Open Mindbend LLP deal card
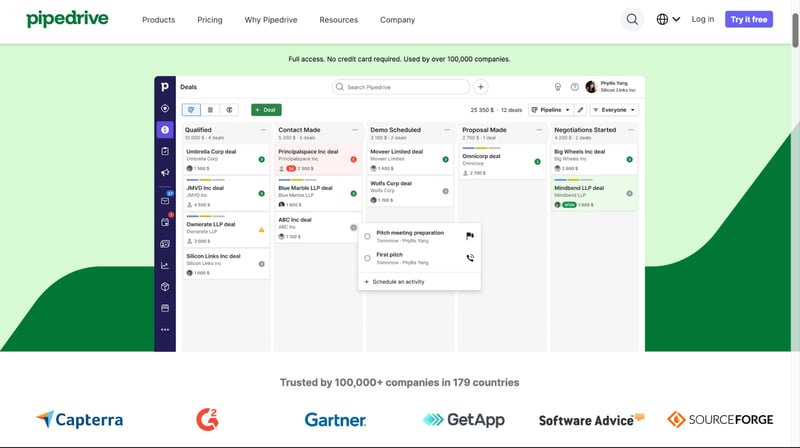The width and height of the screenshot is (800, 448). [594, 193]
